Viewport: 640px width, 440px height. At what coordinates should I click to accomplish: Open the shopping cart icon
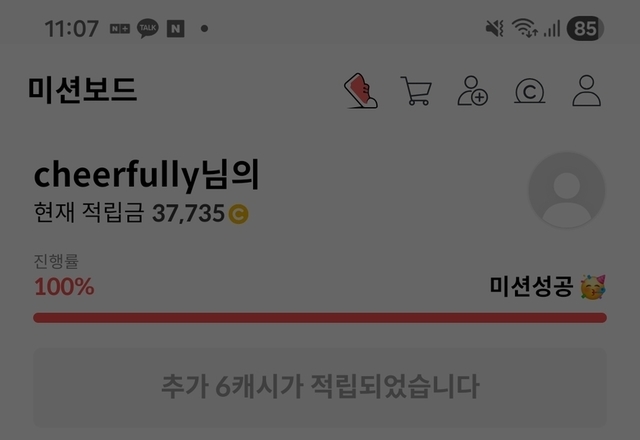(x=416, y=91)
